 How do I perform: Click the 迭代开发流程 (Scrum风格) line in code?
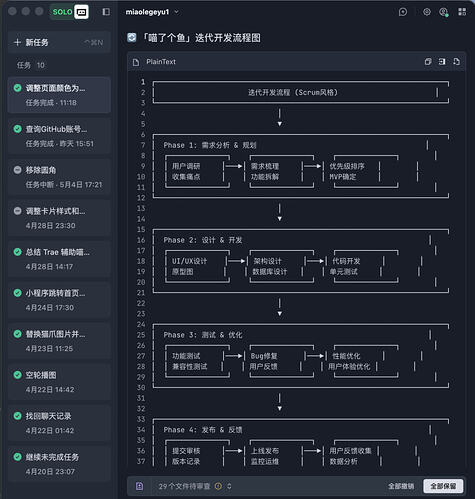tap(293, 92)
